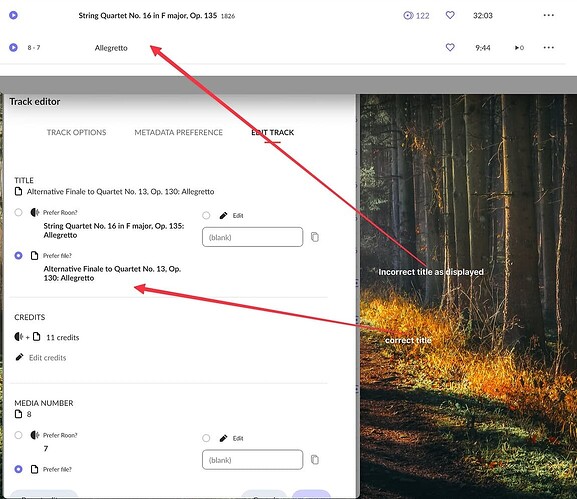The image size is (577, 499).
Task: Click the 122 performances disc icon
Action: (408, 15)
